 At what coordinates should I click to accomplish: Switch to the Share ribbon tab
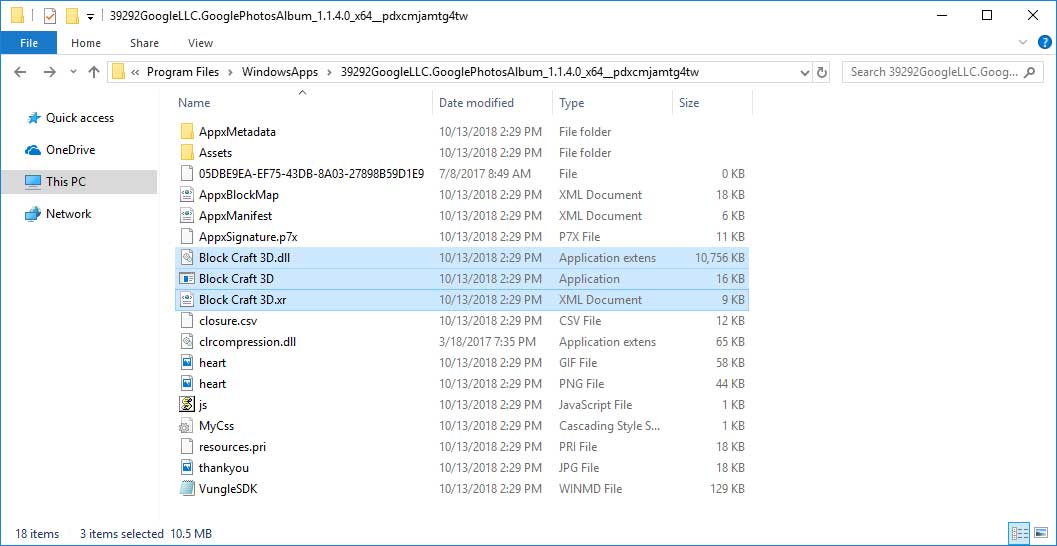[144, 43]
